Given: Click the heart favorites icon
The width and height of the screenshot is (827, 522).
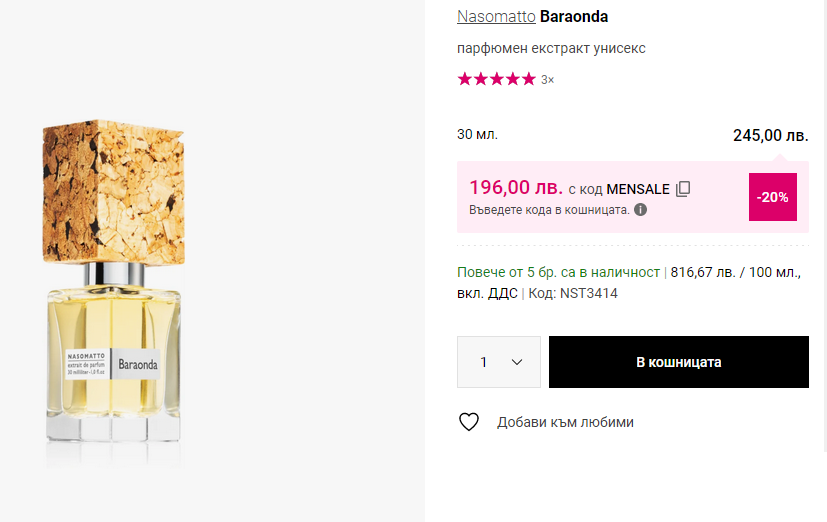Looking at the screenshot, I should (469, 422).
